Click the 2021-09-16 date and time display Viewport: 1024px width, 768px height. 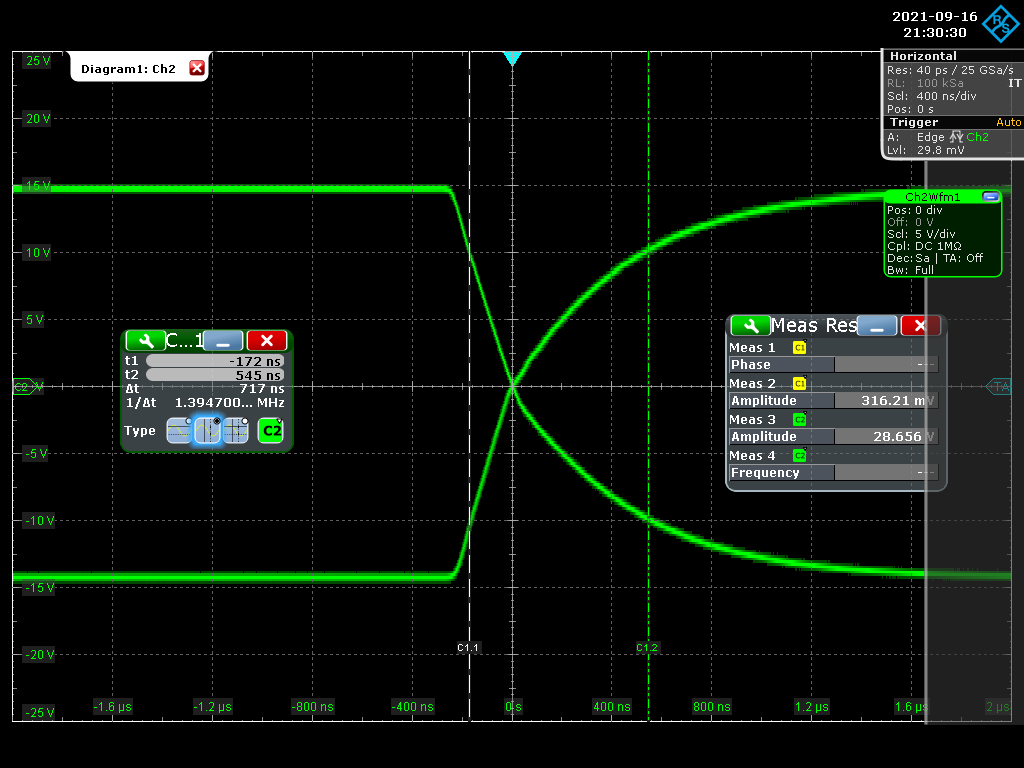tap(935, 24)
